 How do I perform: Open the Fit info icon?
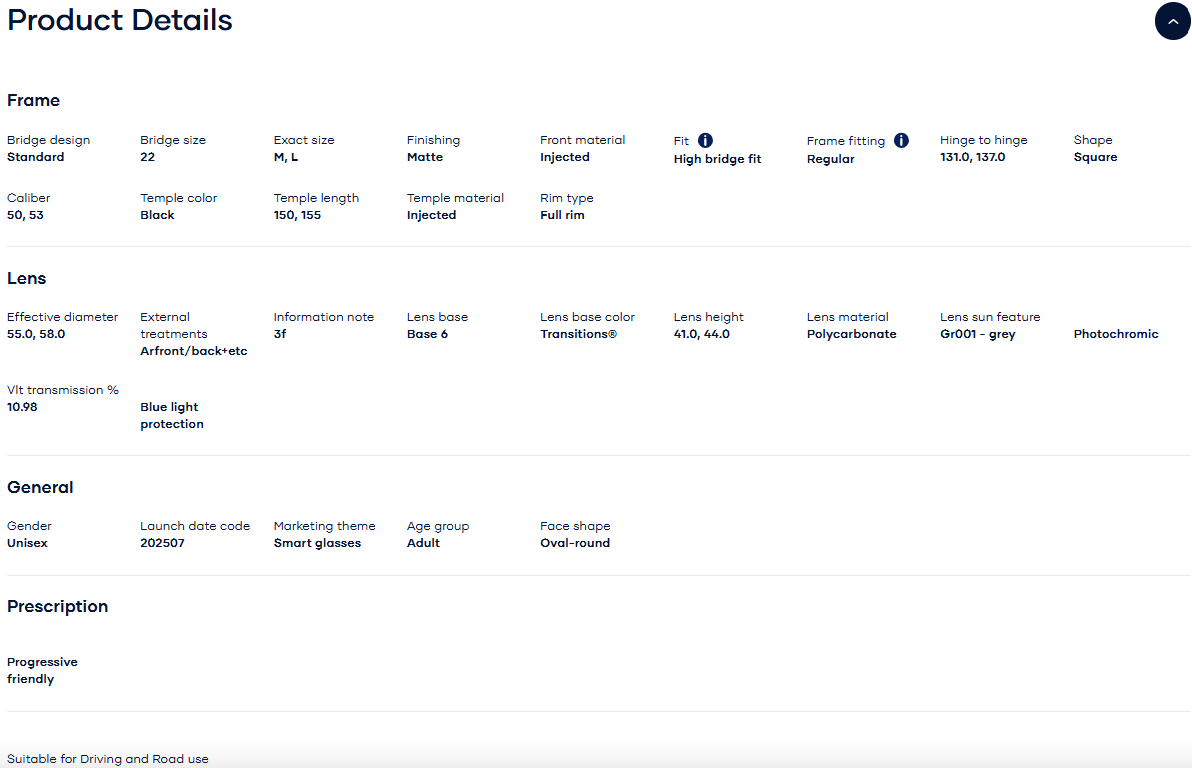click(x=705, y=141)
